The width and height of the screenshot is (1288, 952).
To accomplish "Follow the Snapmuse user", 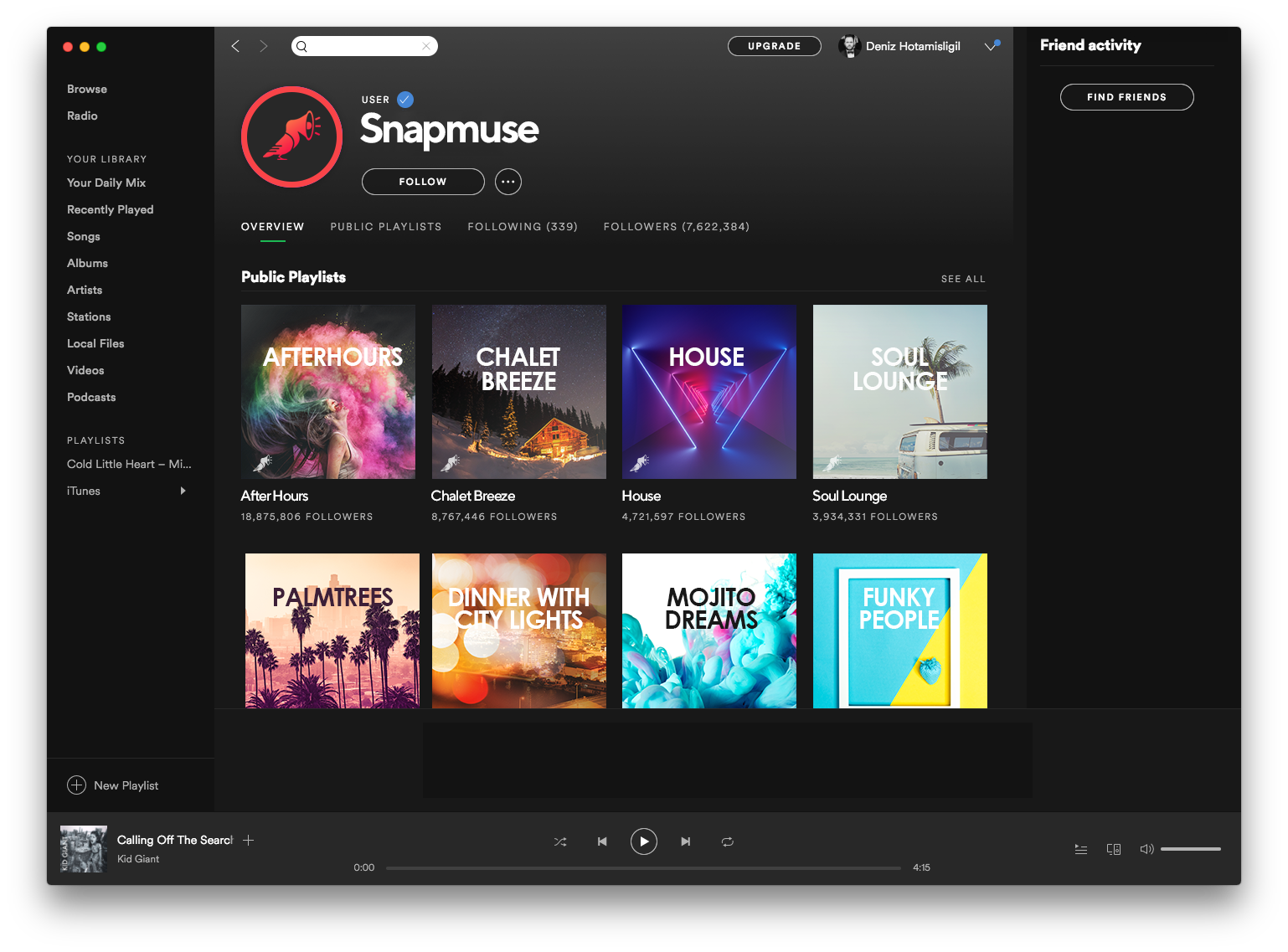I will click(x=423, y=182).
